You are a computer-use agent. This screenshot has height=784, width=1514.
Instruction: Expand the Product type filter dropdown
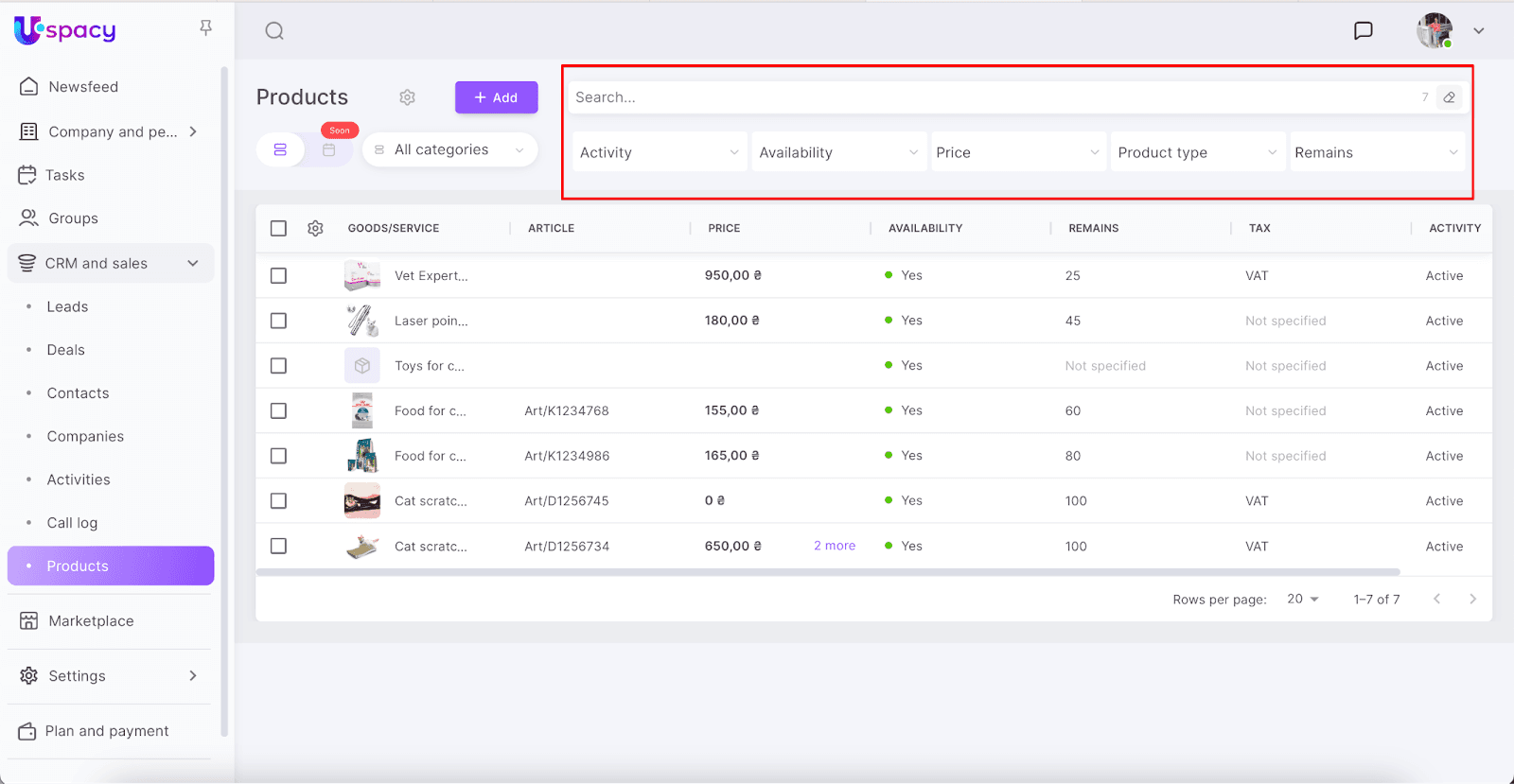coord(1197,152)
